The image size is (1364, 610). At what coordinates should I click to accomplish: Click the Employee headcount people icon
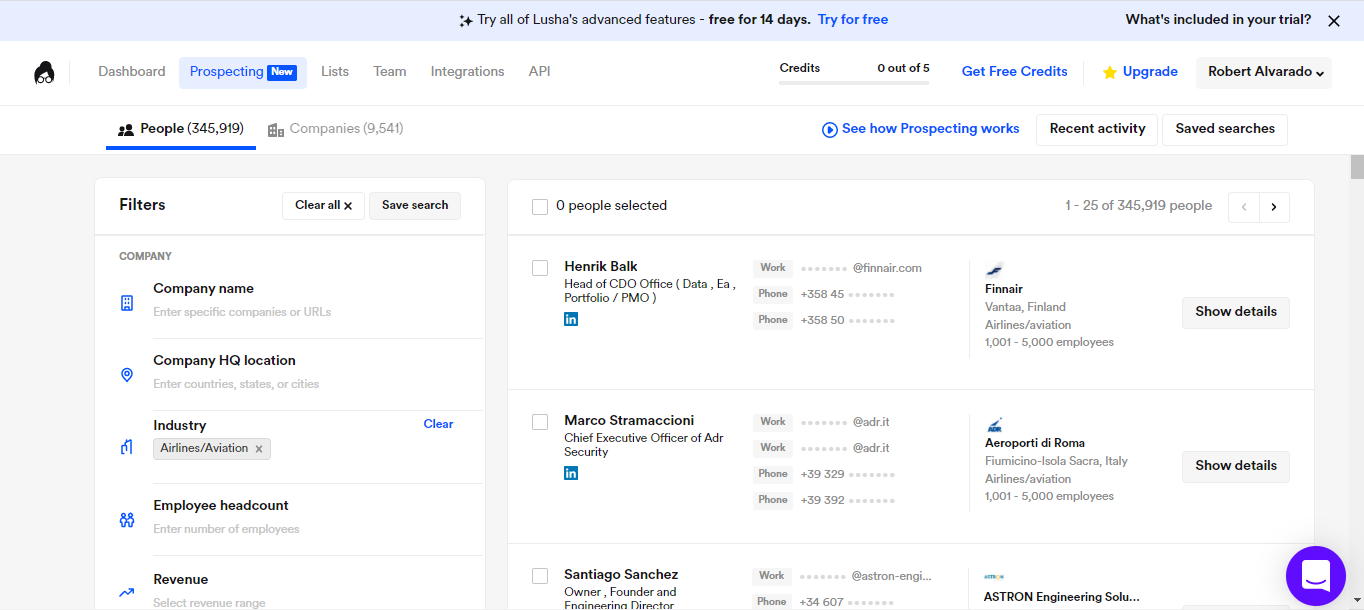127,520
